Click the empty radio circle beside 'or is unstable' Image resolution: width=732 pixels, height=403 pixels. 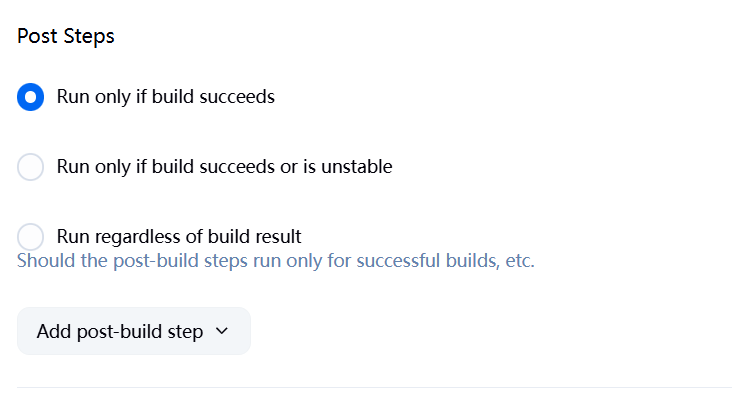[31, 167]
